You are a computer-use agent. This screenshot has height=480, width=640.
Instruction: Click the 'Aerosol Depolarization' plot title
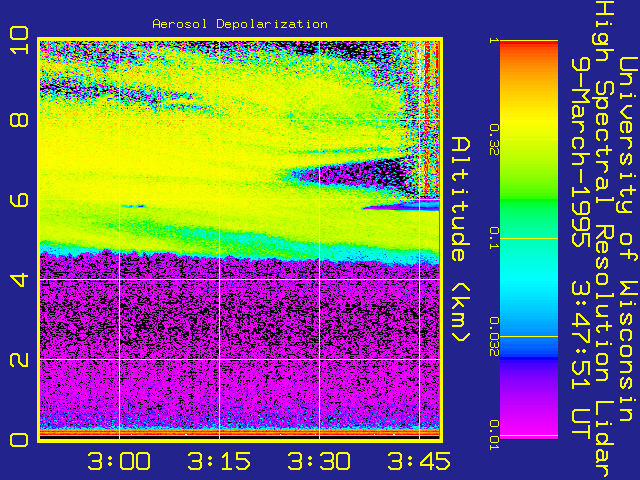point(240,24)
